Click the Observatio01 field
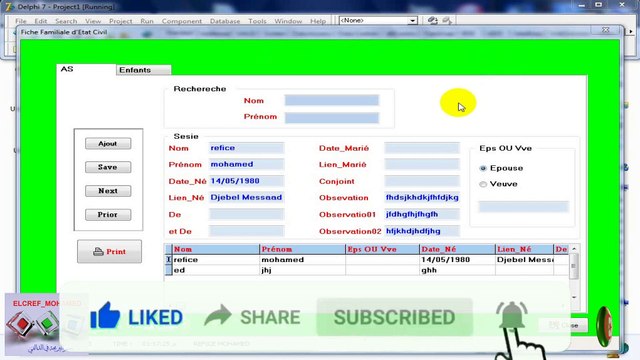The image size is (640, 360). [422, 214]
